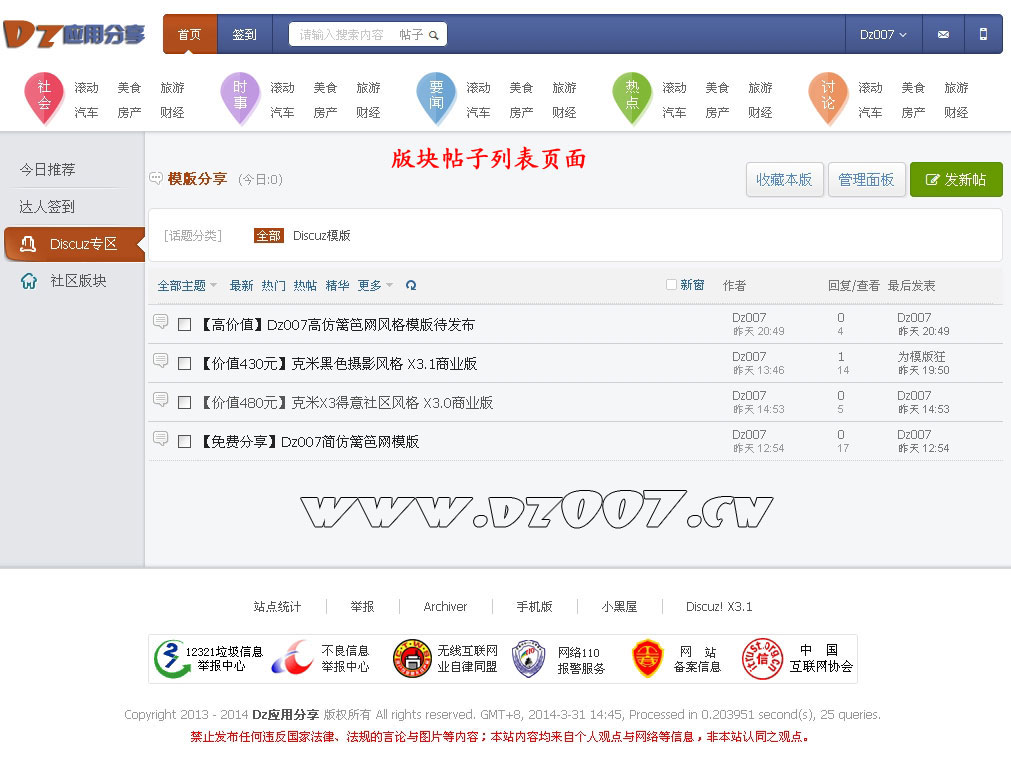The height and width of the screenshot is (765, 1011).
Task: Click the speech bubble icon beside 模版分享
Action: pos(155,178)
